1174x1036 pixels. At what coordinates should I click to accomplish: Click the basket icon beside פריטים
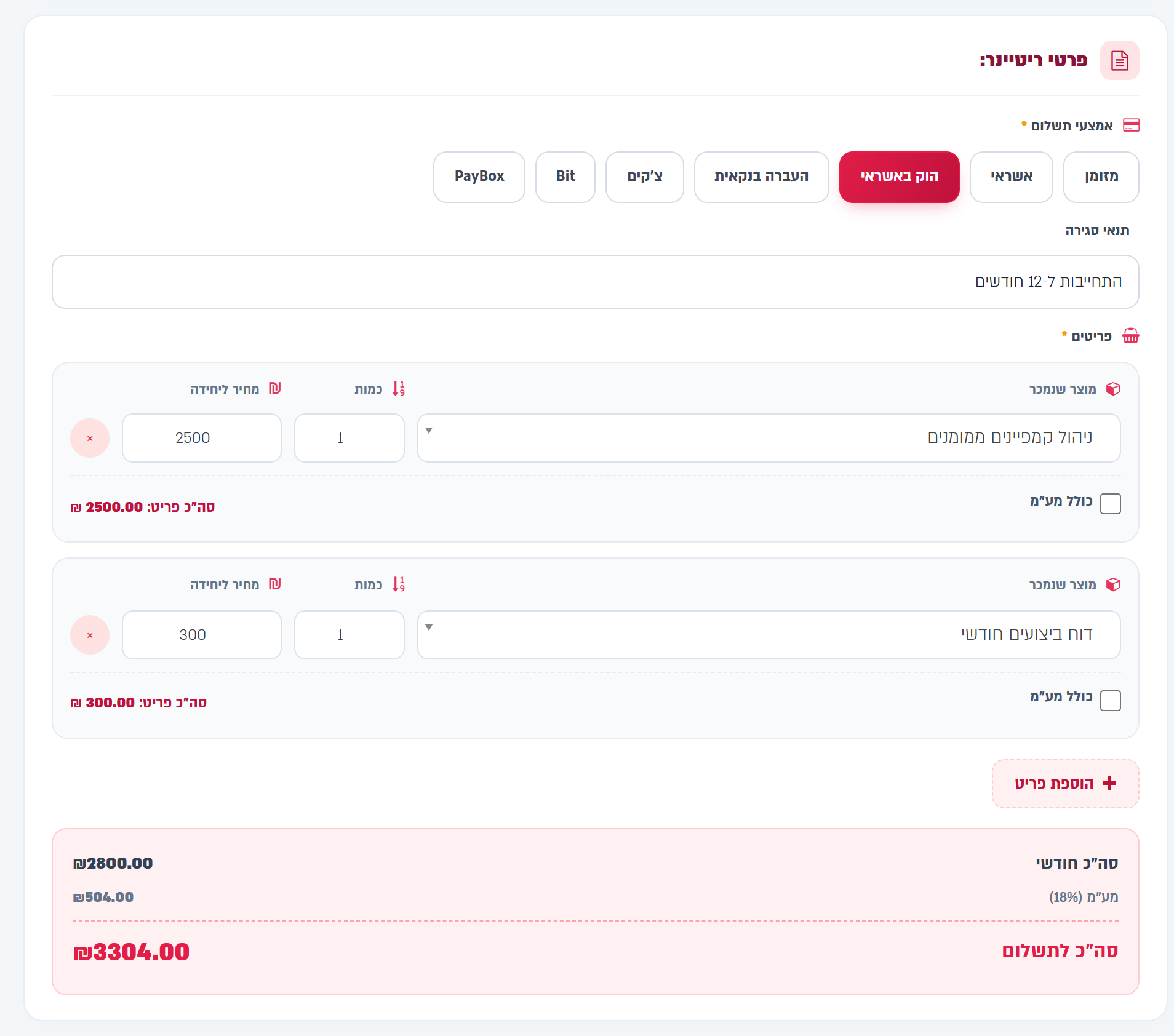click(x=1131, y=336)
